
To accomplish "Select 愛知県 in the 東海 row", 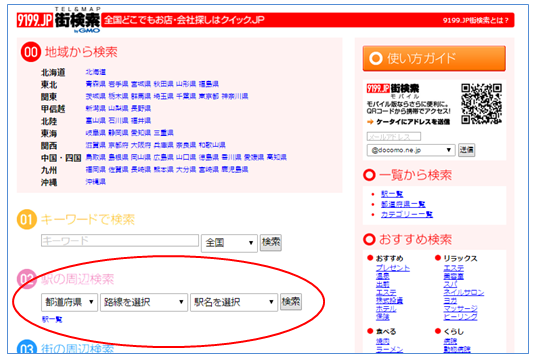I will tap(141, 133).
